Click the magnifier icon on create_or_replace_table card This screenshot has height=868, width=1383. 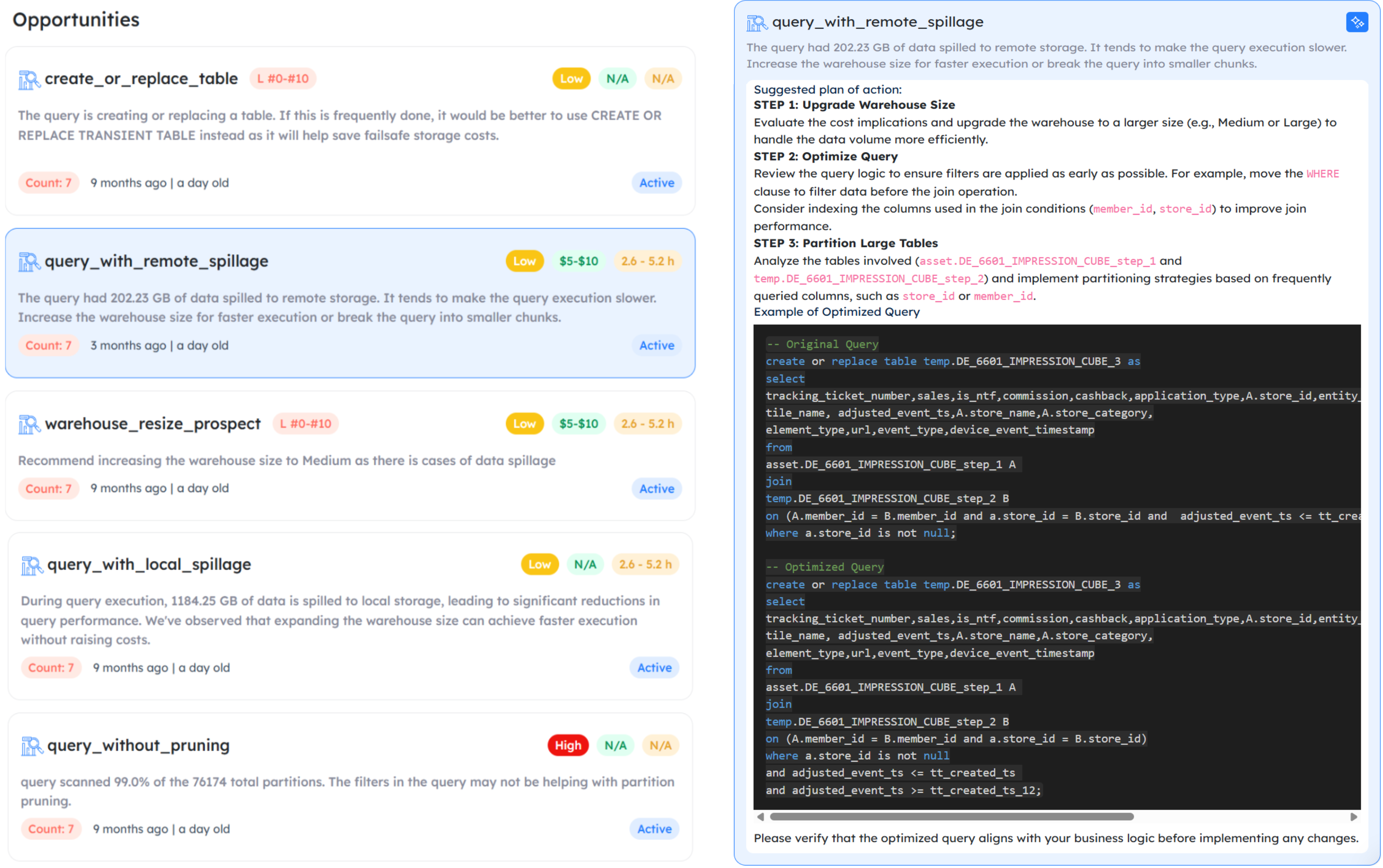coord(29,80)
